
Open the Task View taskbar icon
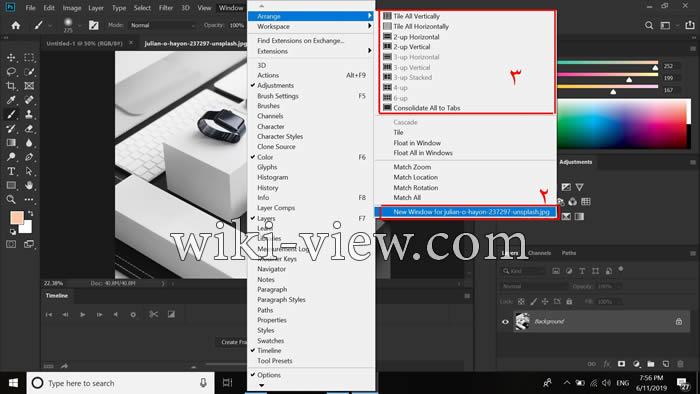point(228,383)
